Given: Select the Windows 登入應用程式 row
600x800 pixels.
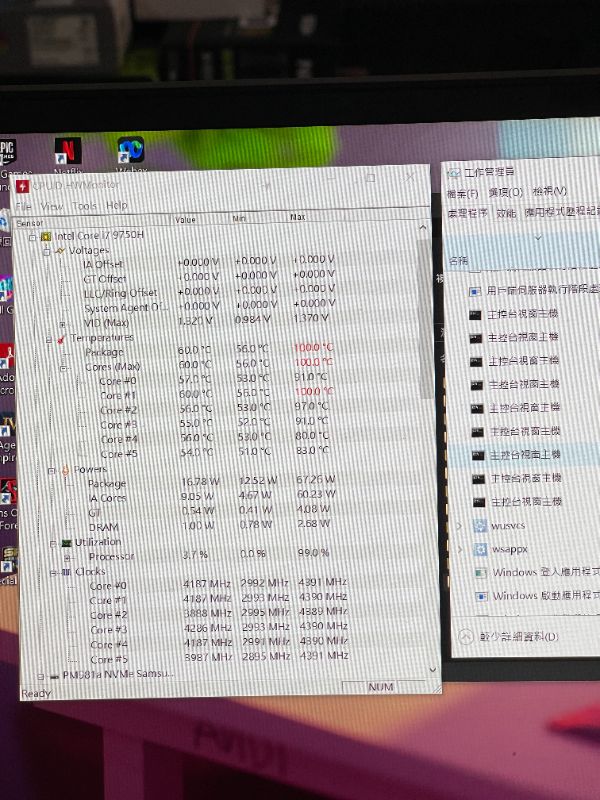Looking at the screenshot, I should tap(527, 573).
